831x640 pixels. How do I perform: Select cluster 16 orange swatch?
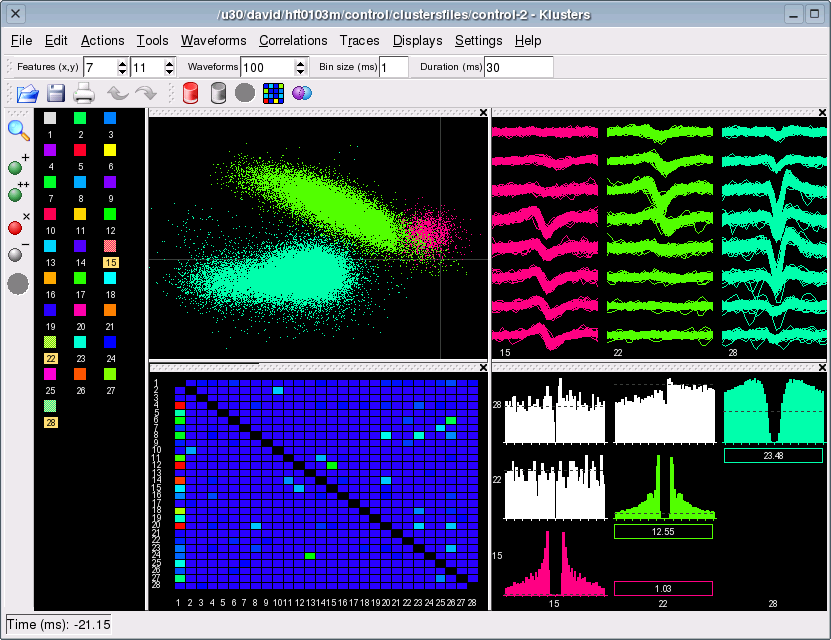click(x=50, y=278)
